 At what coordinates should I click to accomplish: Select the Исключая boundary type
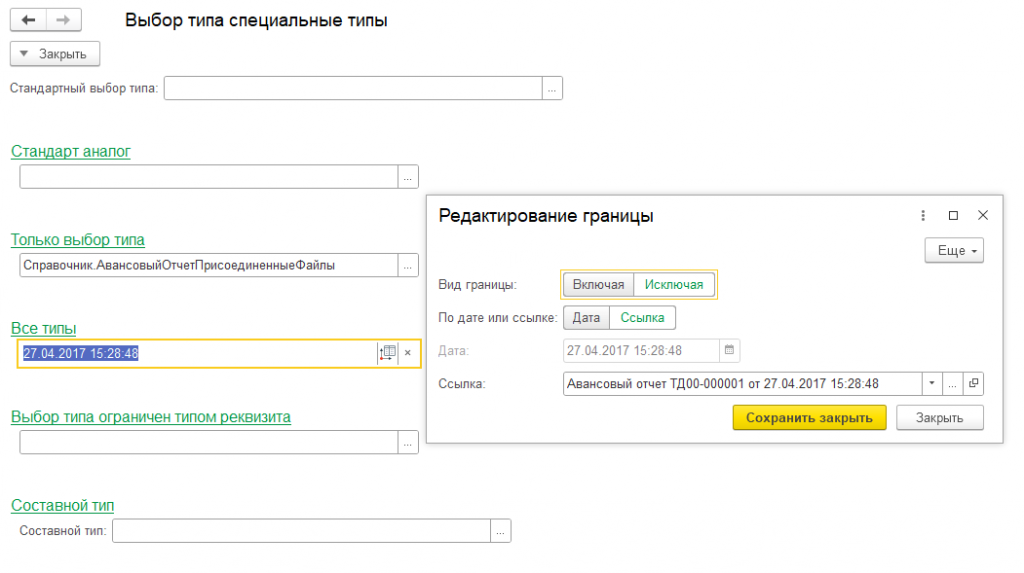[x=674, y=285]
